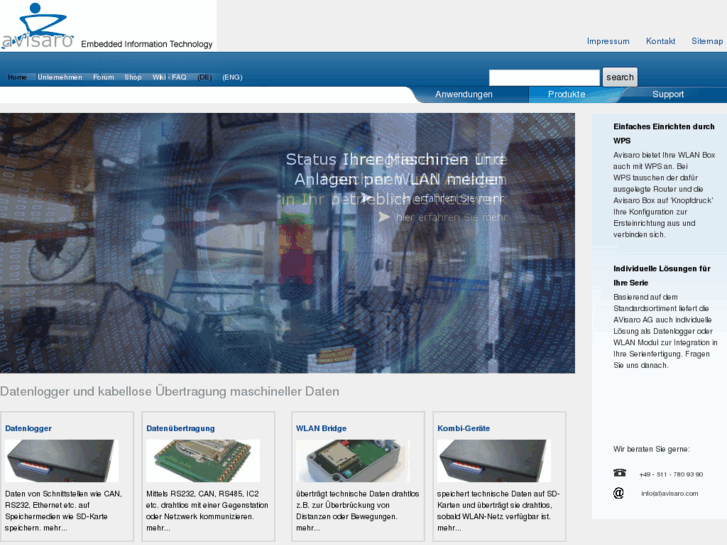Open the WLAN Bridge heading link

(321, 428)
